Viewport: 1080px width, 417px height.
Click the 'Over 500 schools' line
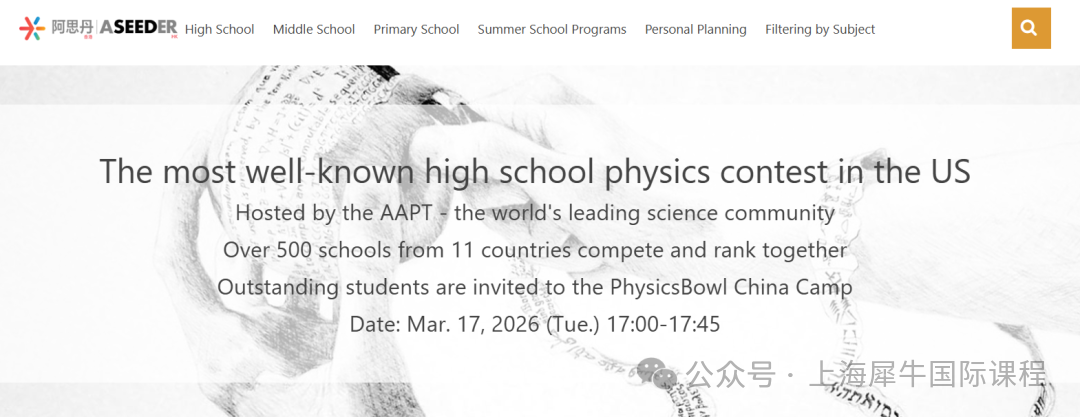tap(535, 250)
